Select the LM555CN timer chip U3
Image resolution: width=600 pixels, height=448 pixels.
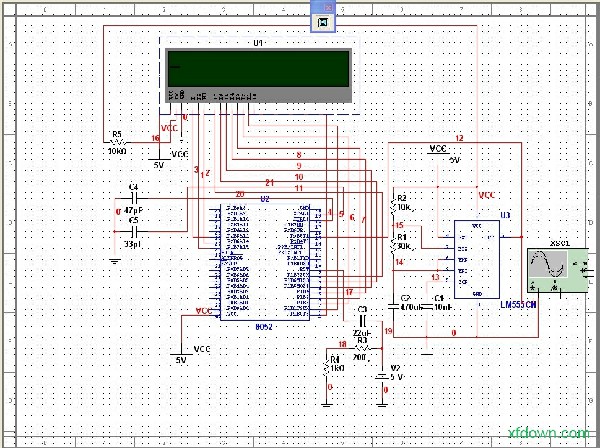476,259
